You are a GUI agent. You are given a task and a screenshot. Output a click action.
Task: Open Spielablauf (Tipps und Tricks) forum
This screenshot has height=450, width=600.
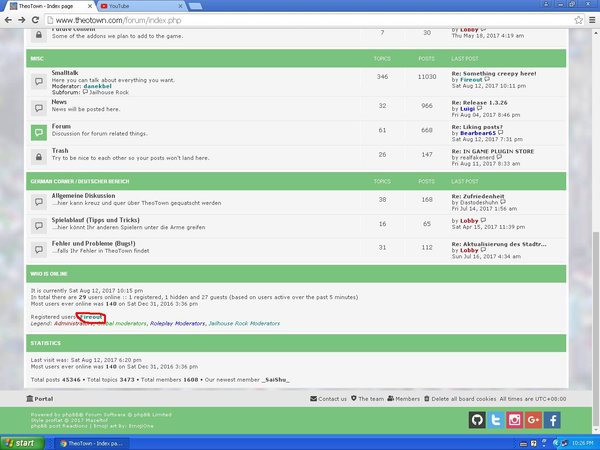click(x=96, y=220)
